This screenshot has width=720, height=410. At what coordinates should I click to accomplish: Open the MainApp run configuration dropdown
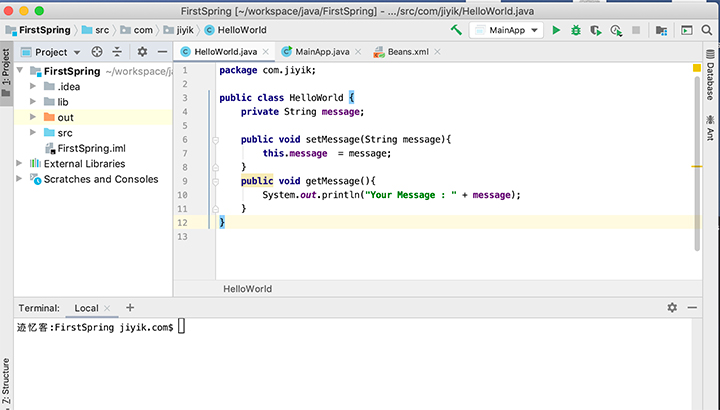point(506,30)
